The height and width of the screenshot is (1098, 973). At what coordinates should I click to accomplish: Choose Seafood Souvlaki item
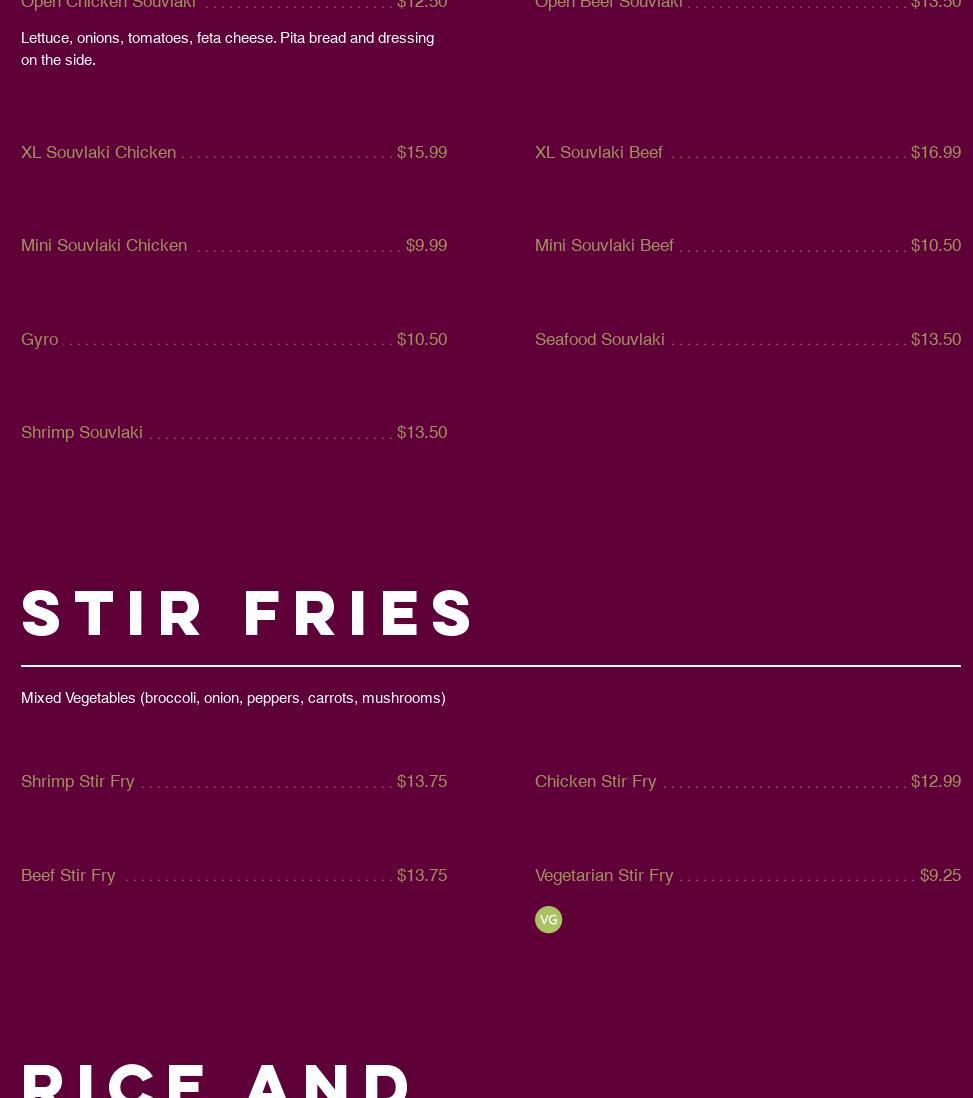tap(599, 339)
